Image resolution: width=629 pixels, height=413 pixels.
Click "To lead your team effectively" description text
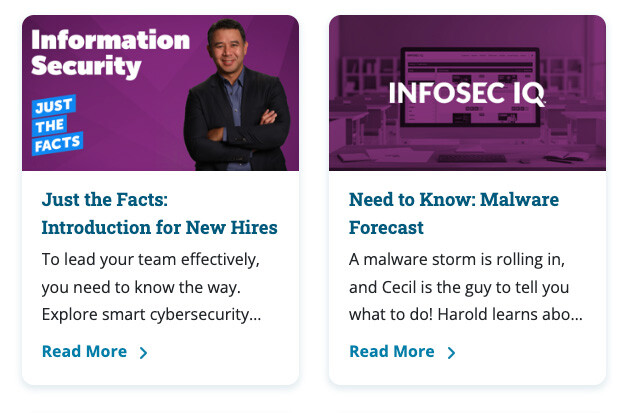pos(150,260)
